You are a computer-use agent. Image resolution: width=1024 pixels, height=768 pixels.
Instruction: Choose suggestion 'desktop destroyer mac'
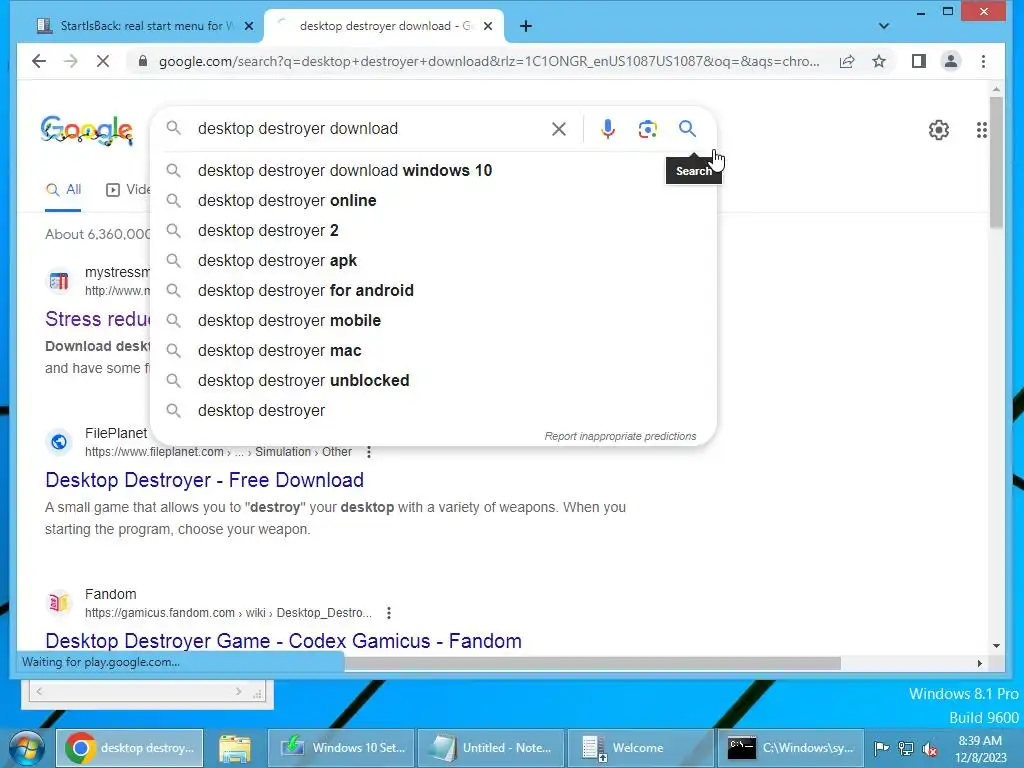pyautogui.click(x=433, y=351)
